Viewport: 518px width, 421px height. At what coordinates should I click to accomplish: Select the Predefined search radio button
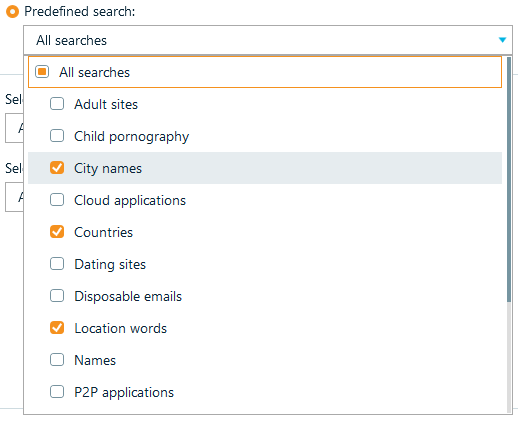tap(12, 12)
